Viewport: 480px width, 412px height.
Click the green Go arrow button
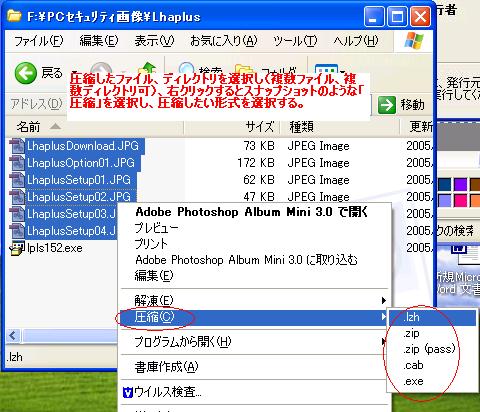387,105
